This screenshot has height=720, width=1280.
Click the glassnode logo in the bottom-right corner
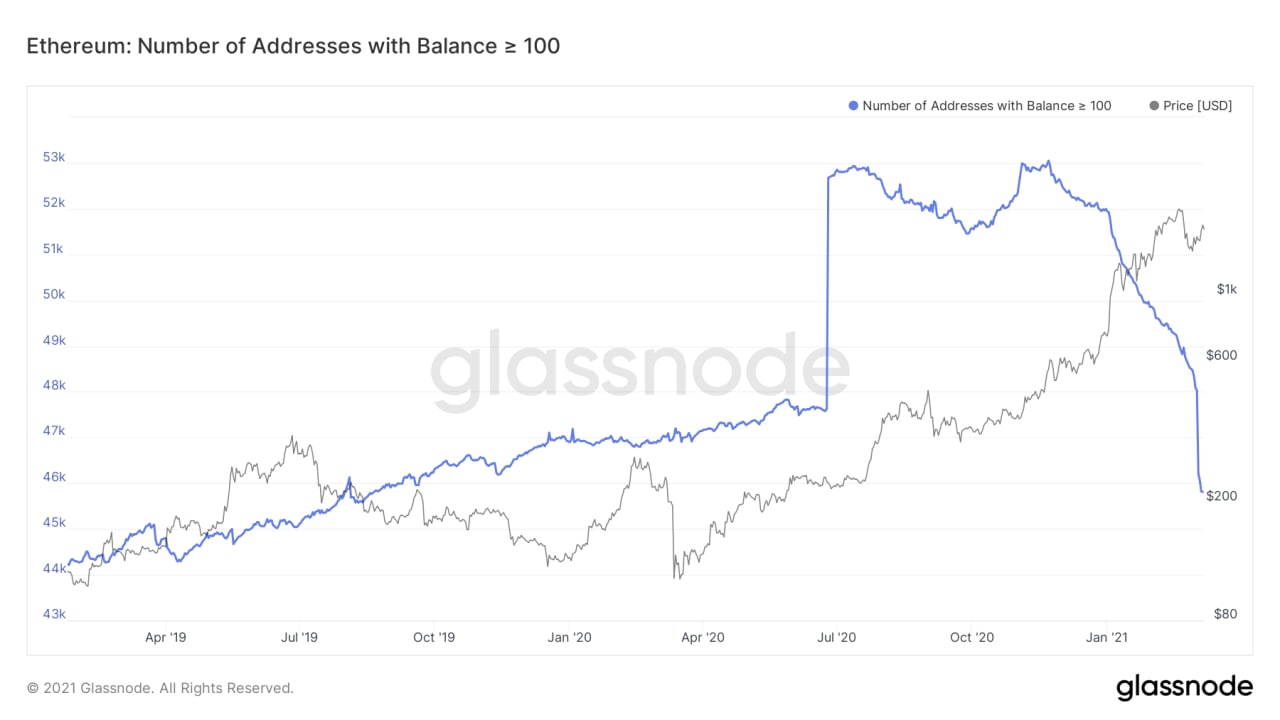[1184, 687]
